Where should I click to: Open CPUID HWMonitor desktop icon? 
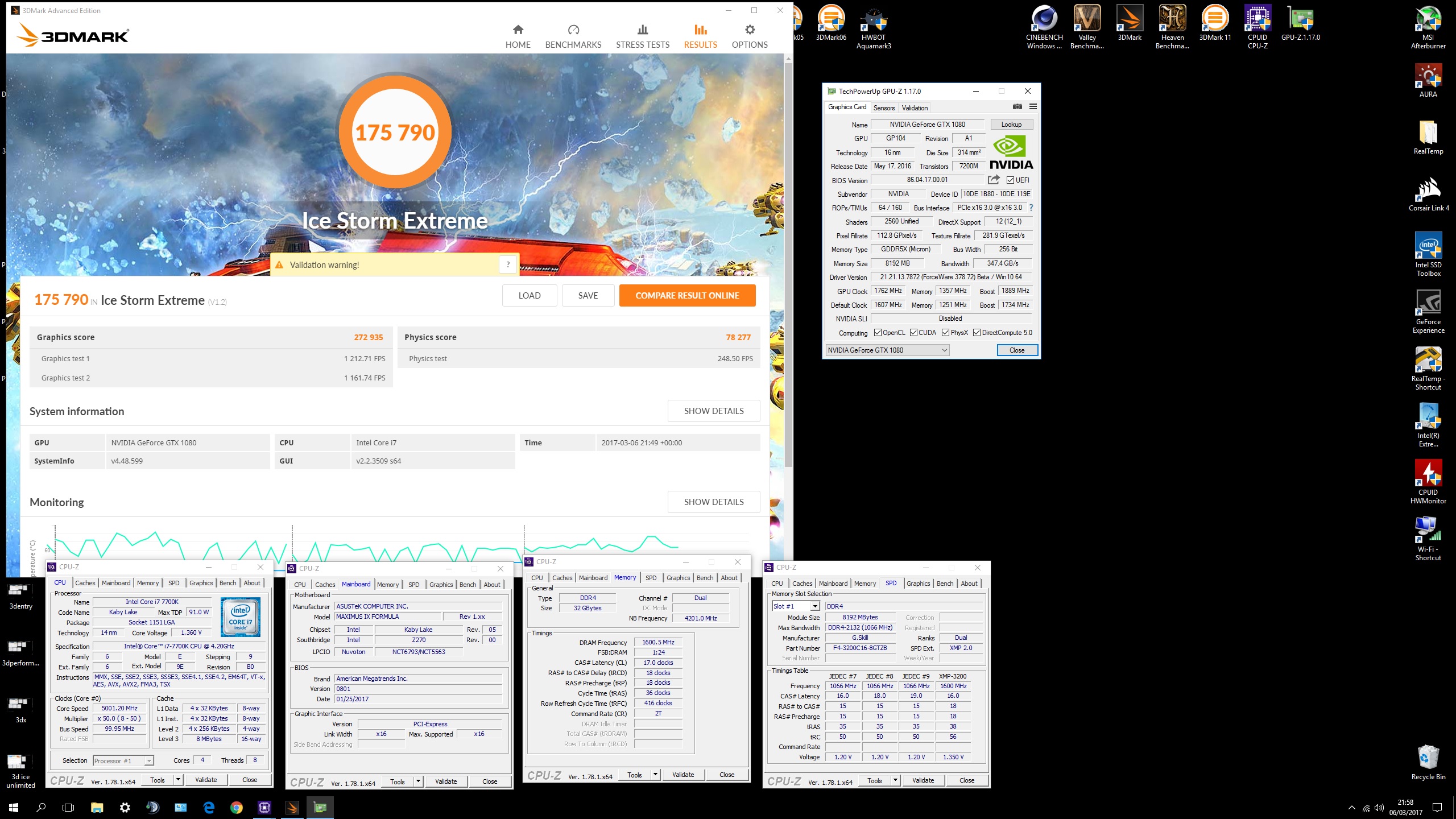pyautogui.click(x=1428, y=482)
